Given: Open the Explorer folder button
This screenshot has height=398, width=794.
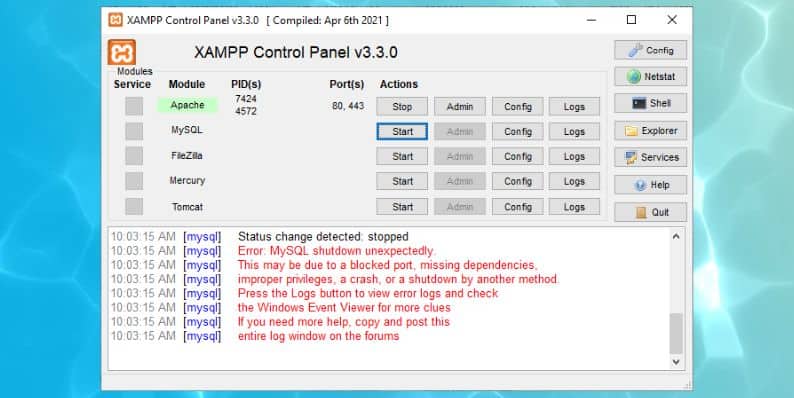Looking at the screenshot, I should pos(651,131).
